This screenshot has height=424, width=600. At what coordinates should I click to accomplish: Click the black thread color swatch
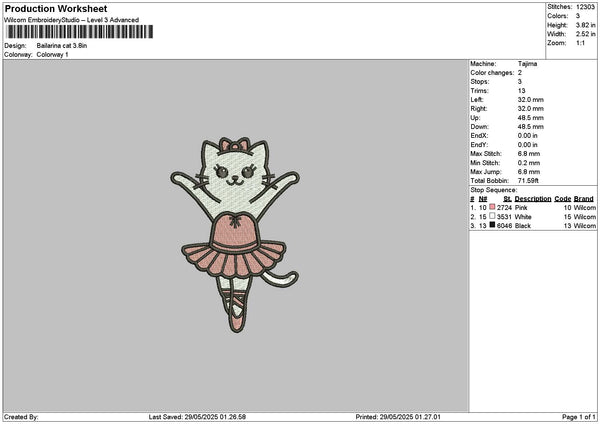click(x=492, y=225)
